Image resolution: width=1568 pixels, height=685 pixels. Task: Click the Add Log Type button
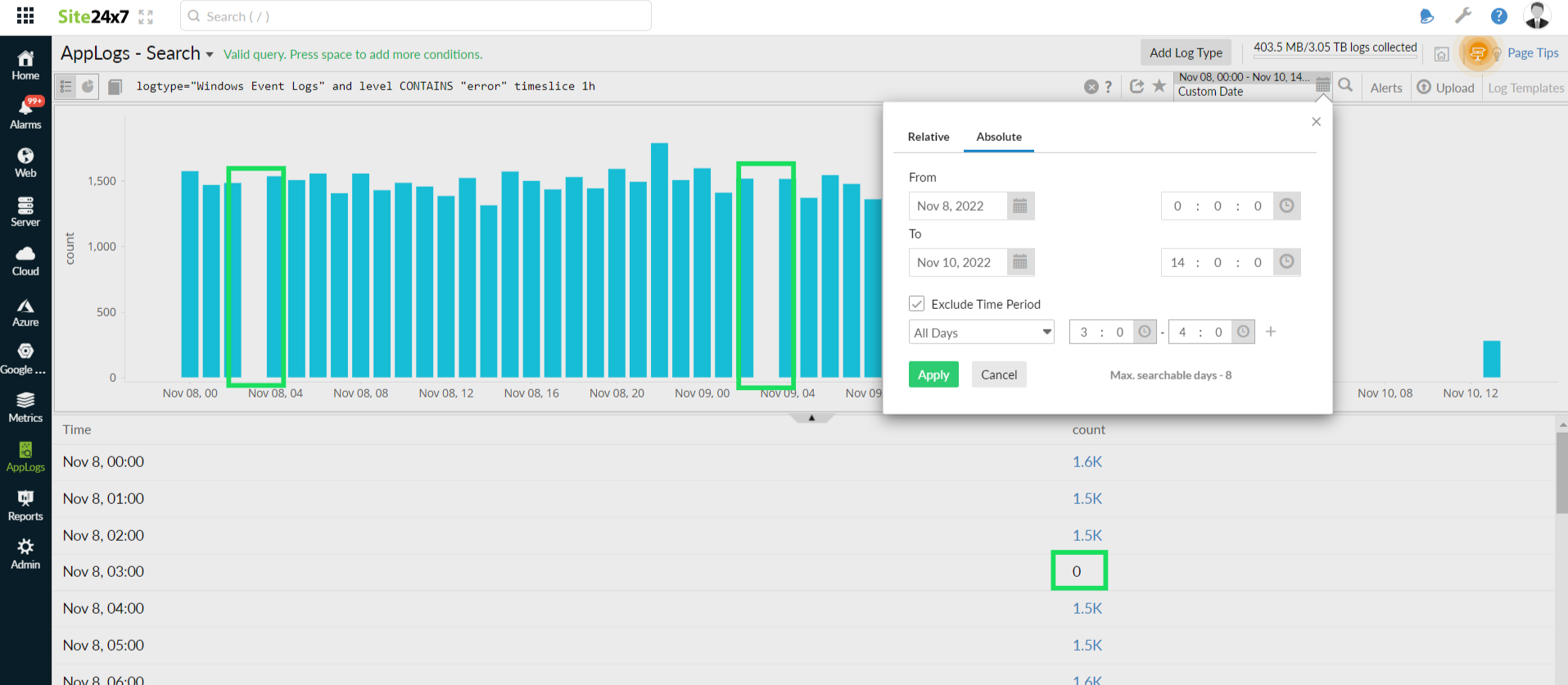pyautogui.click(x=1185, y=52)
